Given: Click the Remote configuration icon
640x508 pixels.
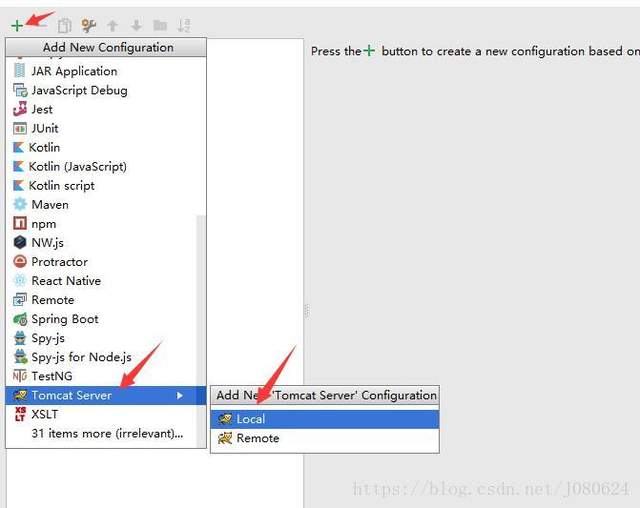Looking at the screenshot, I should 20,299.
